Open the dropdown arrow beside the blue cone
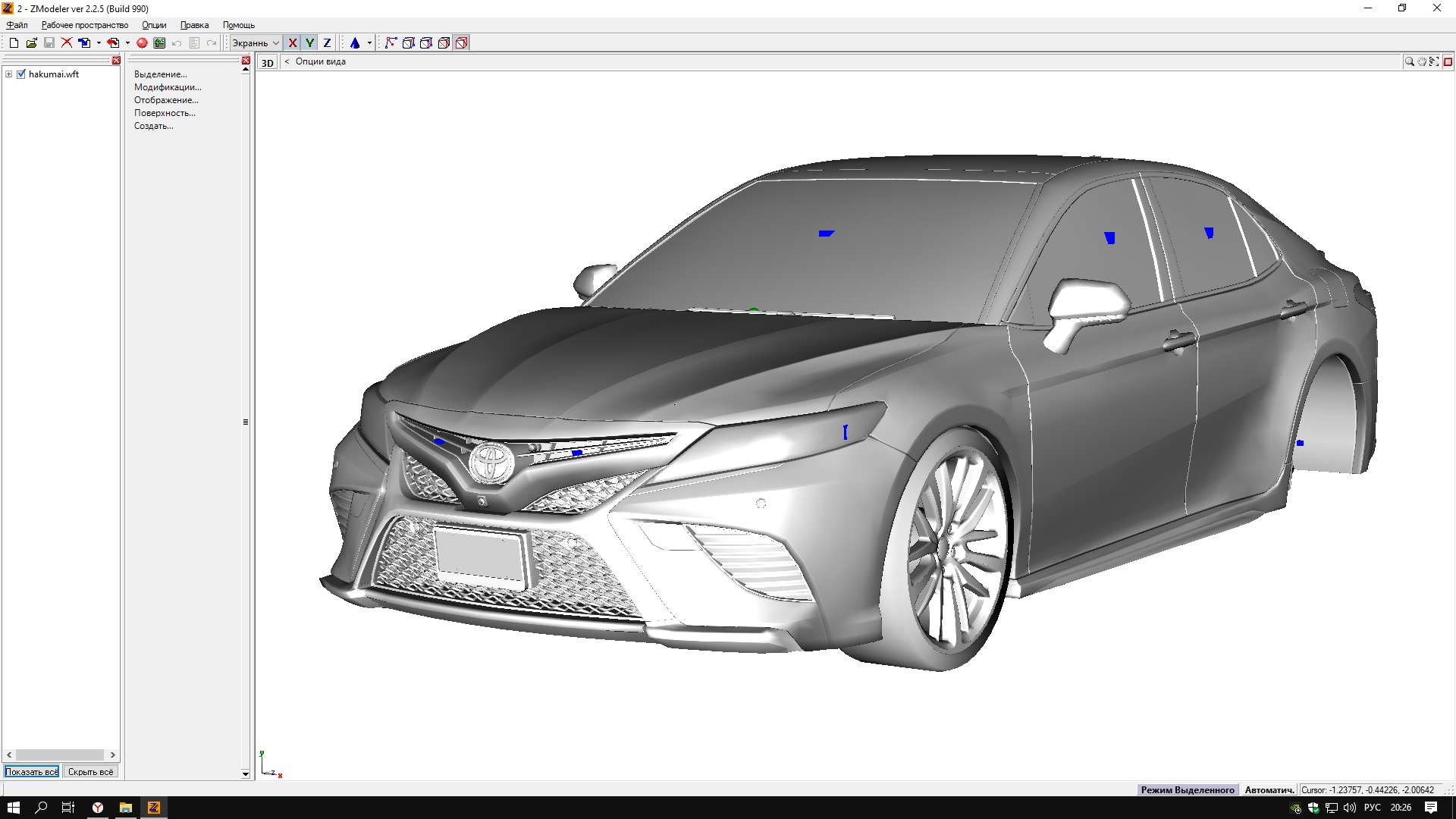Viewport: 1456px width, 819px height. (x=369, y=43)
